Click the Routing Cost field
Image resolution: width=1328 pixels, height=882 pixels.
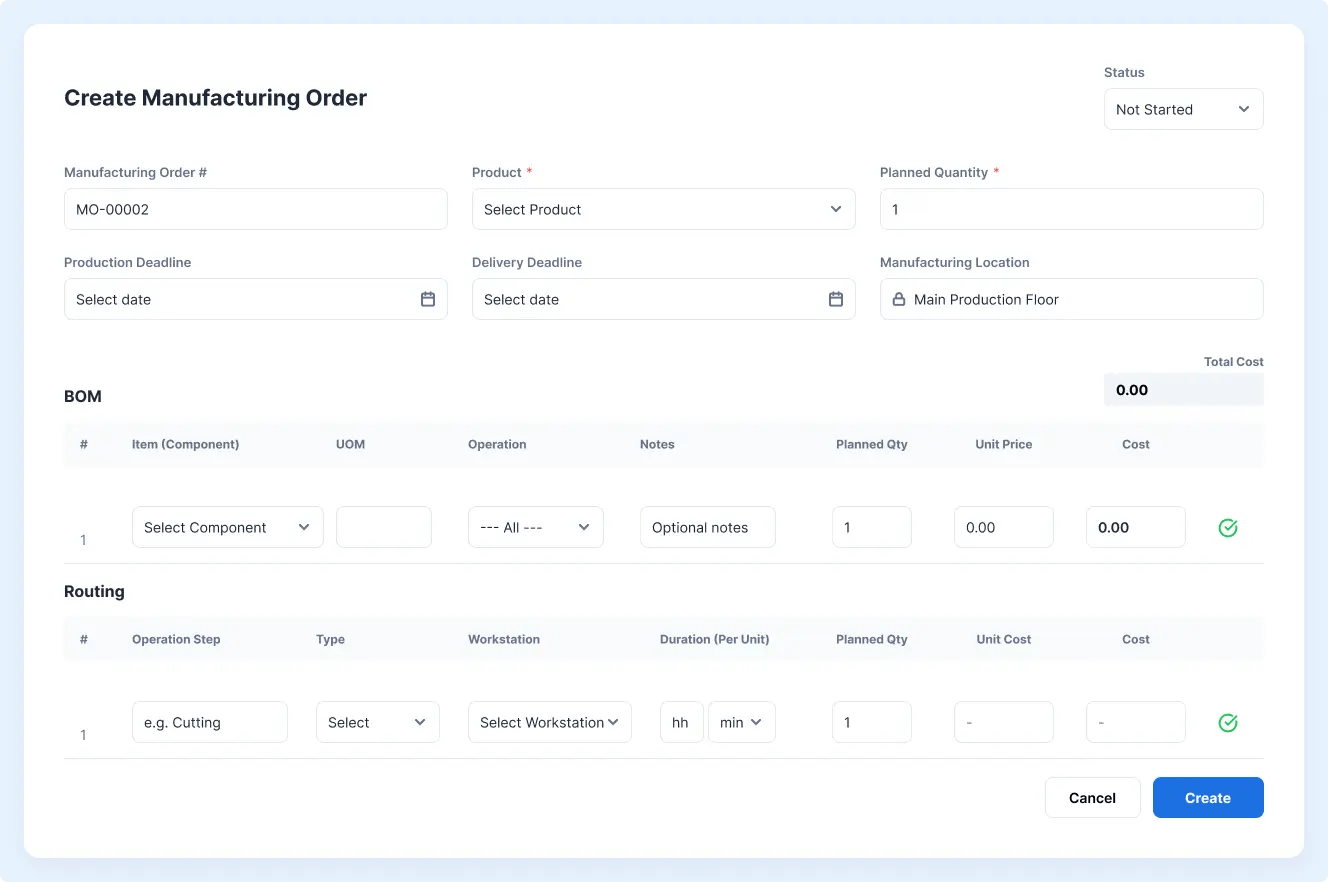coord(1136,722)
